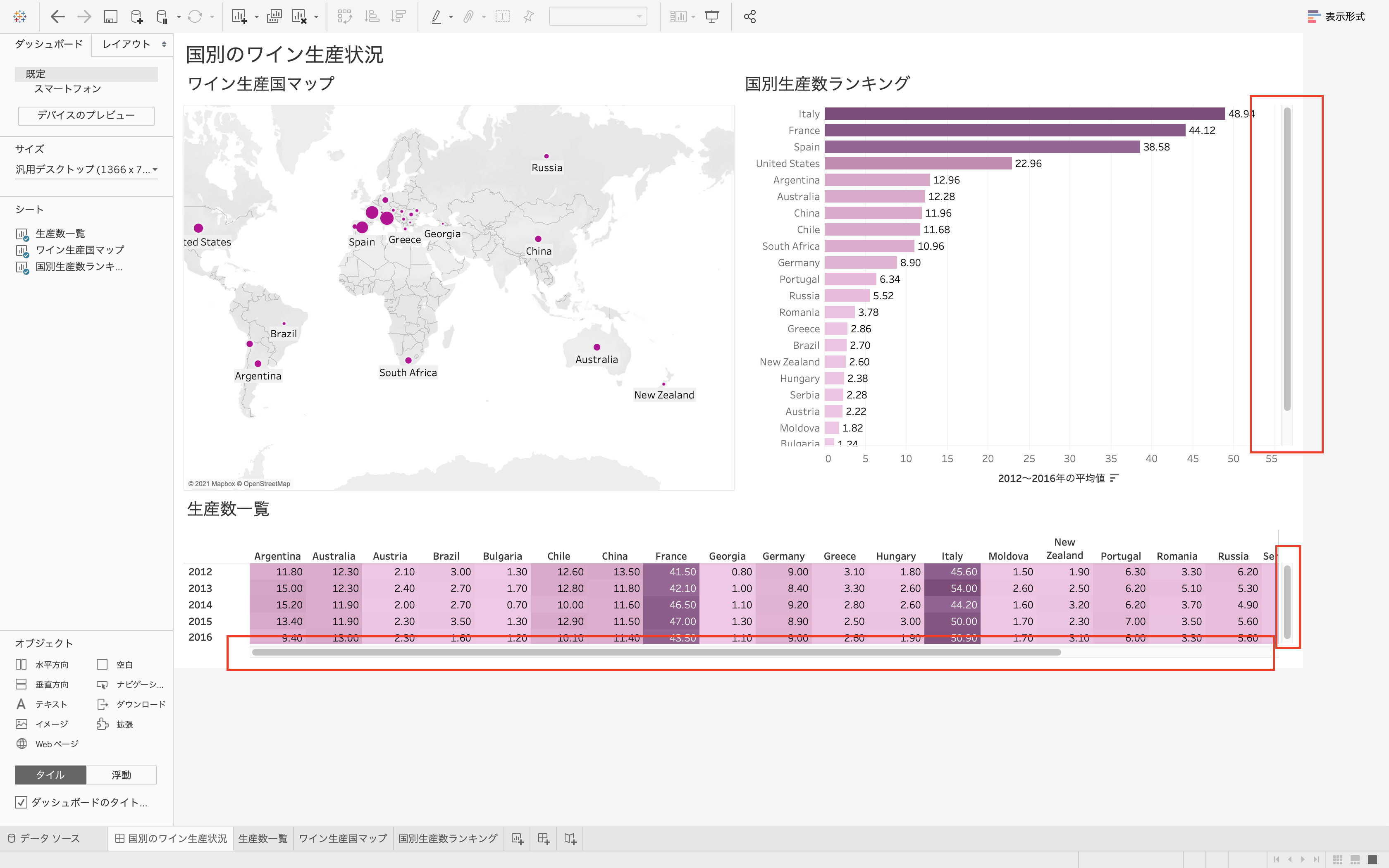1389x868 pixels.
Task: Open the share workbook icon
Action: tap(749, 16)
